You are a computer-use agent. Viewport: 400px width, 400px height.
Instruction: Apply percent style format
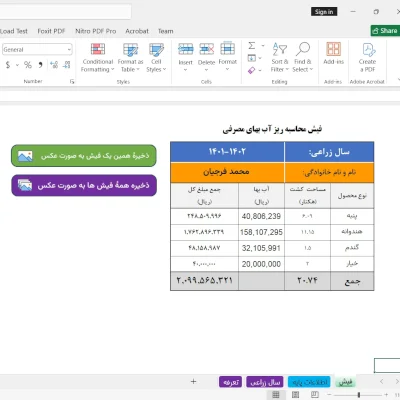[28, 65]
